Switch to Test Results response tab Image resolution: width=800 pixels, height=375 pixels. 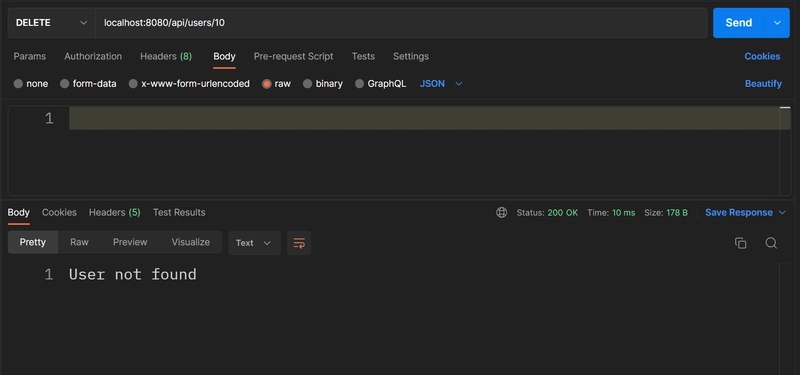click(x=179, y=213)
